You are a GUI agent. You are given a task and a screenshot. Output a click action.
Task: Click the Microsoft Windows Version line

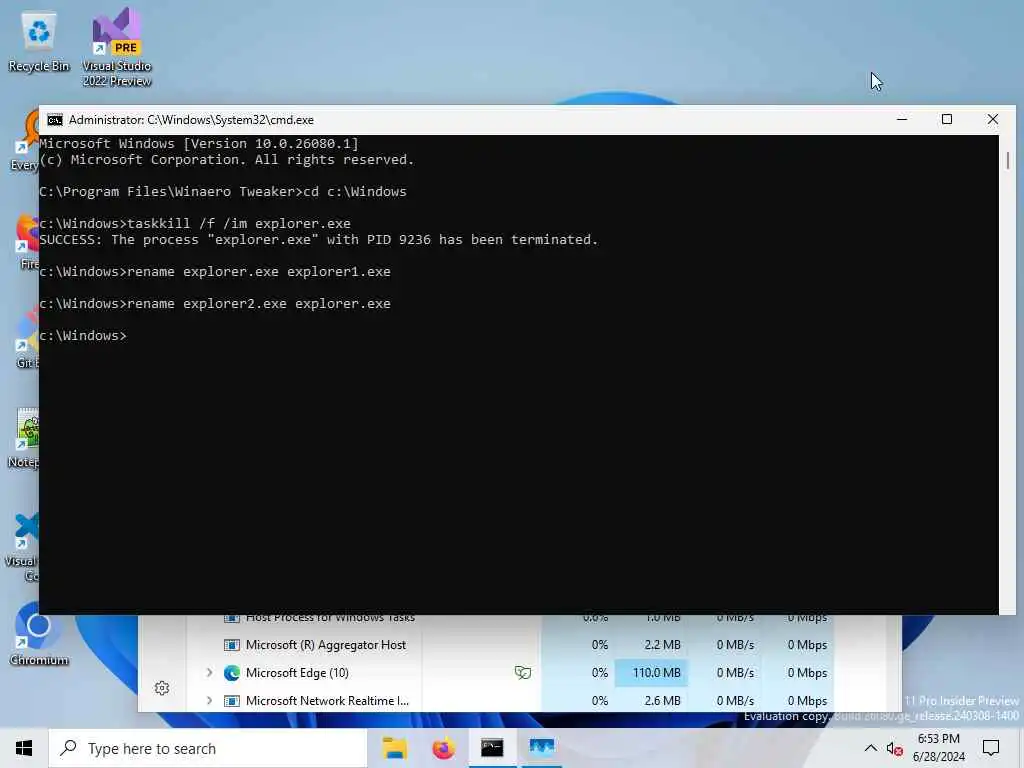(x=199, y=144)
